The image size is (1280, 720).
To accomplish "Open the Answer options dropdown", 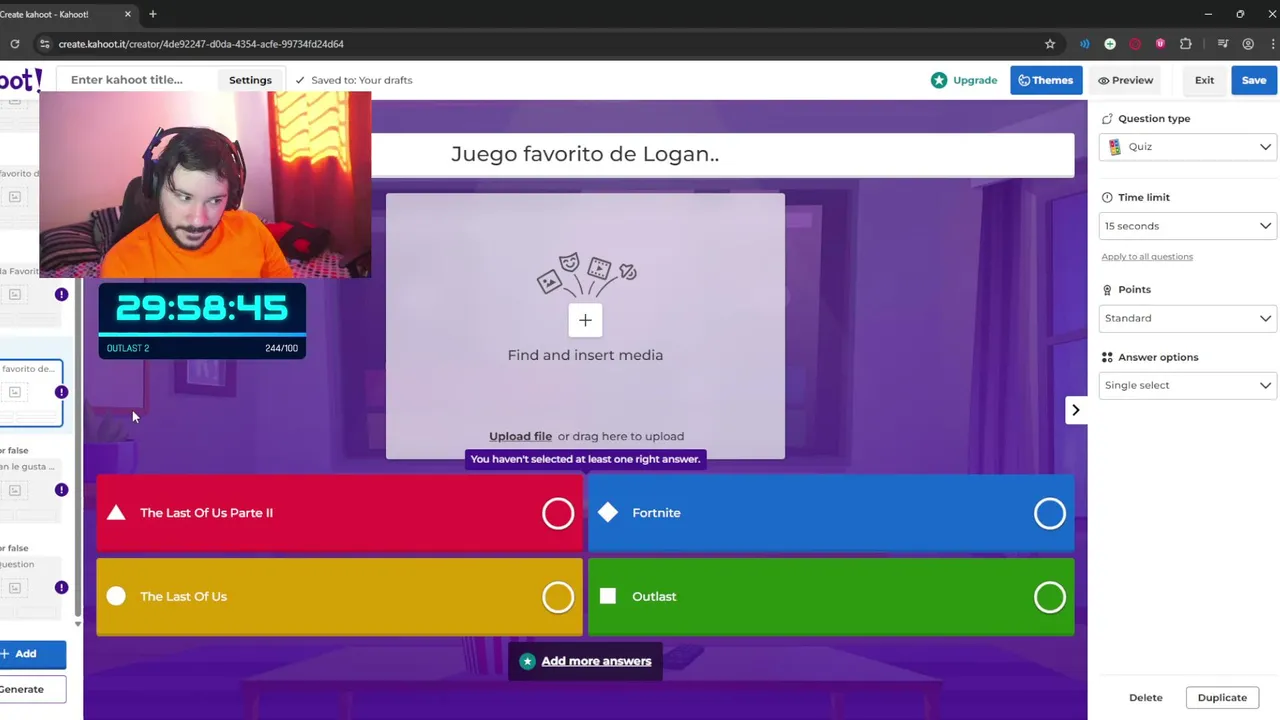I will click(1188, 385).
